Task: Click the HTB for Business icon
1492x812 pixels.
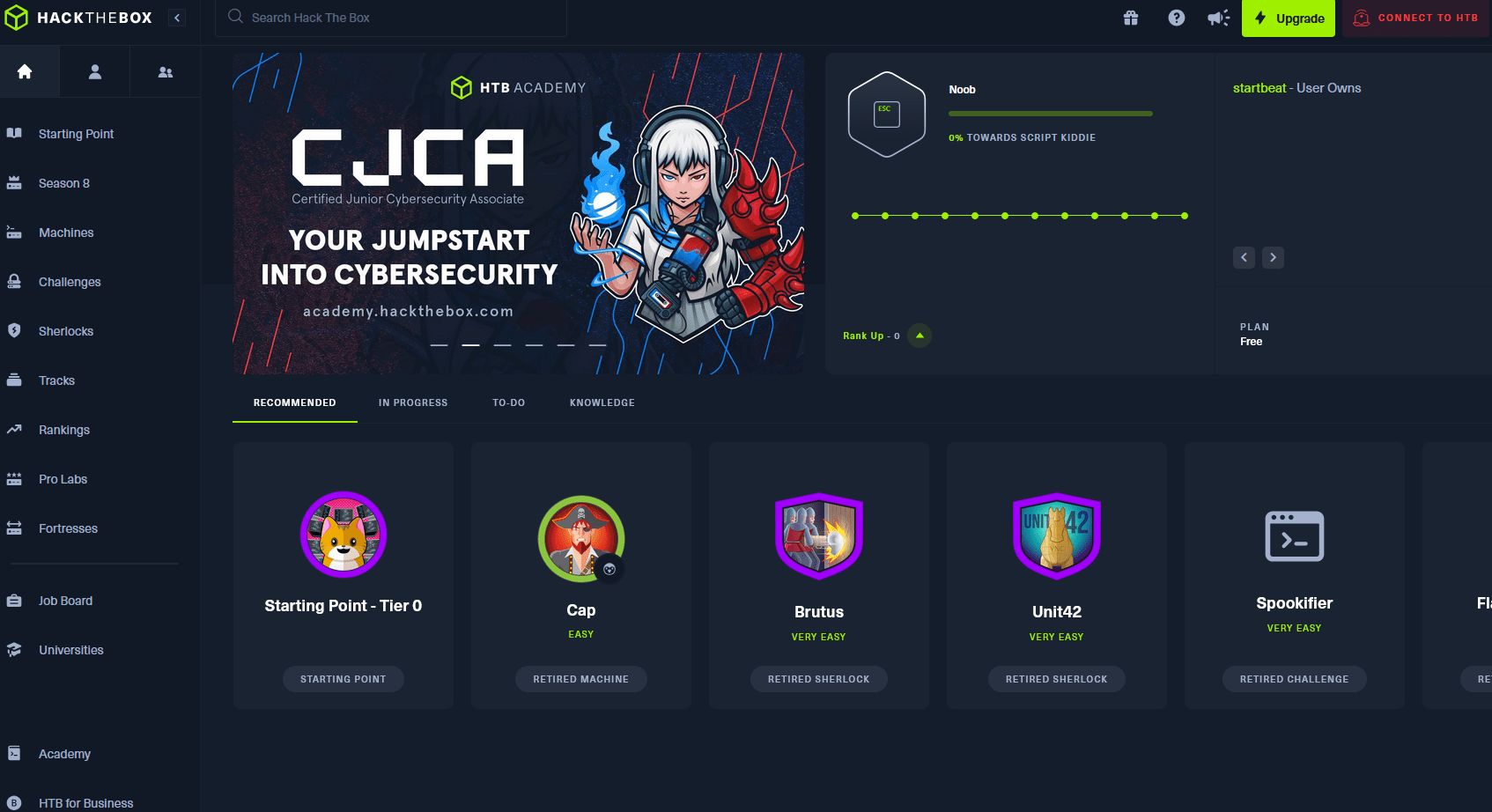Action: point(14,803)
